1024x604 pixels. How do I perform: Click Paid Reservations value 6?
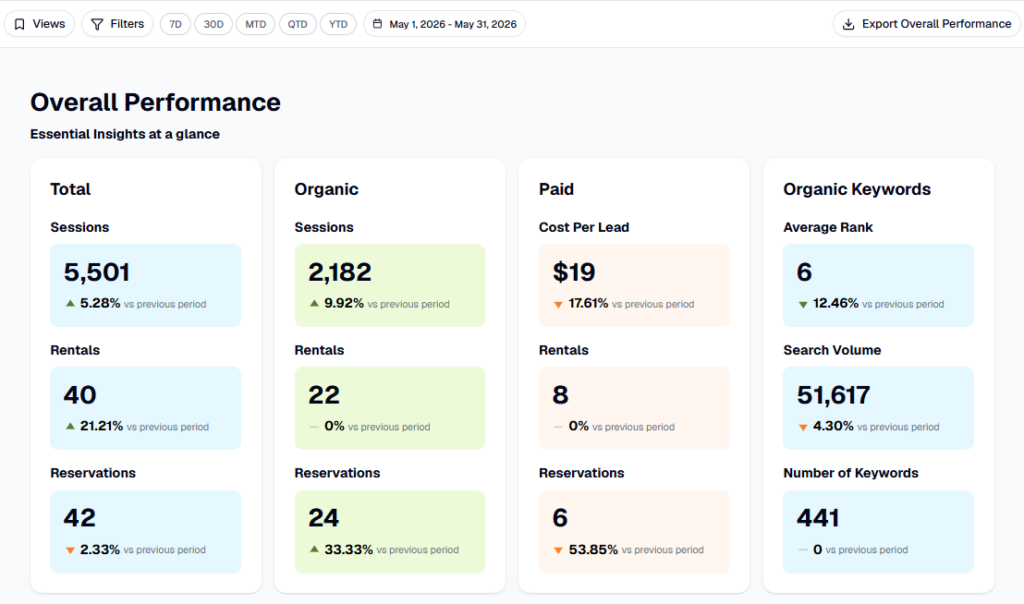(x=560, y=518)
